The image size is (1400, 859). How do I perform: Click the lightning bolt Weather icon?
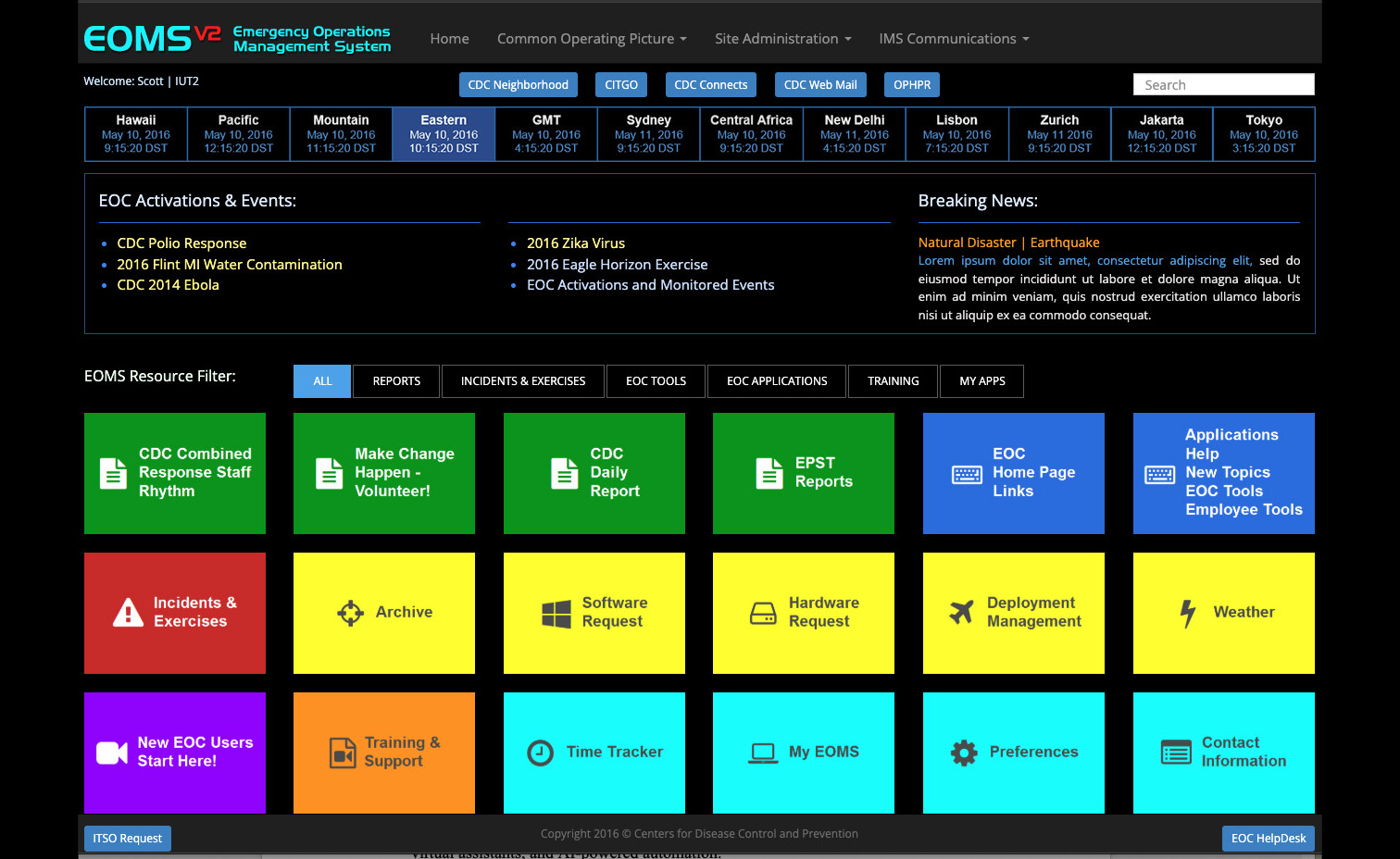[1188, 613]
